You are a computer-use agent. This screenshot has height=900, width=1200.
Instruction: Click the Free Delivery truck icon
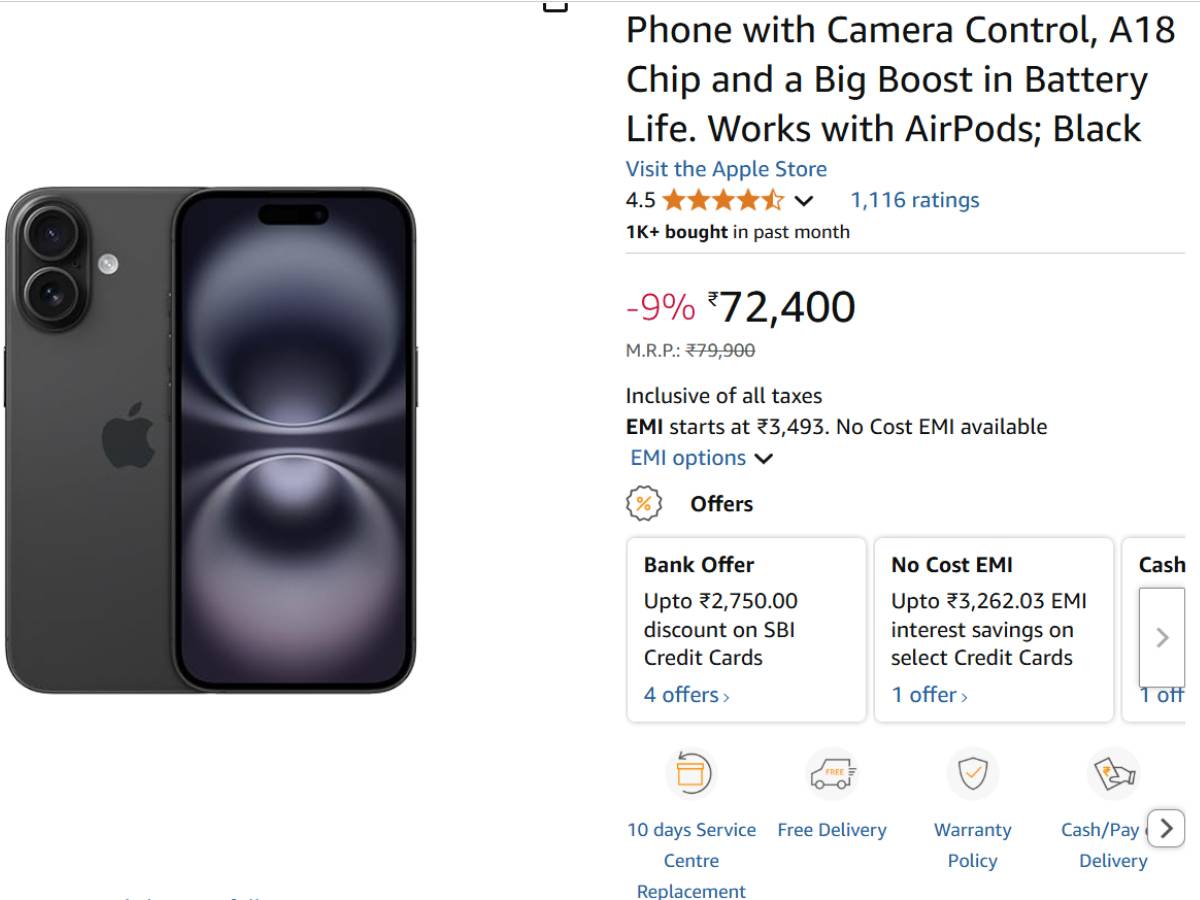832,773
